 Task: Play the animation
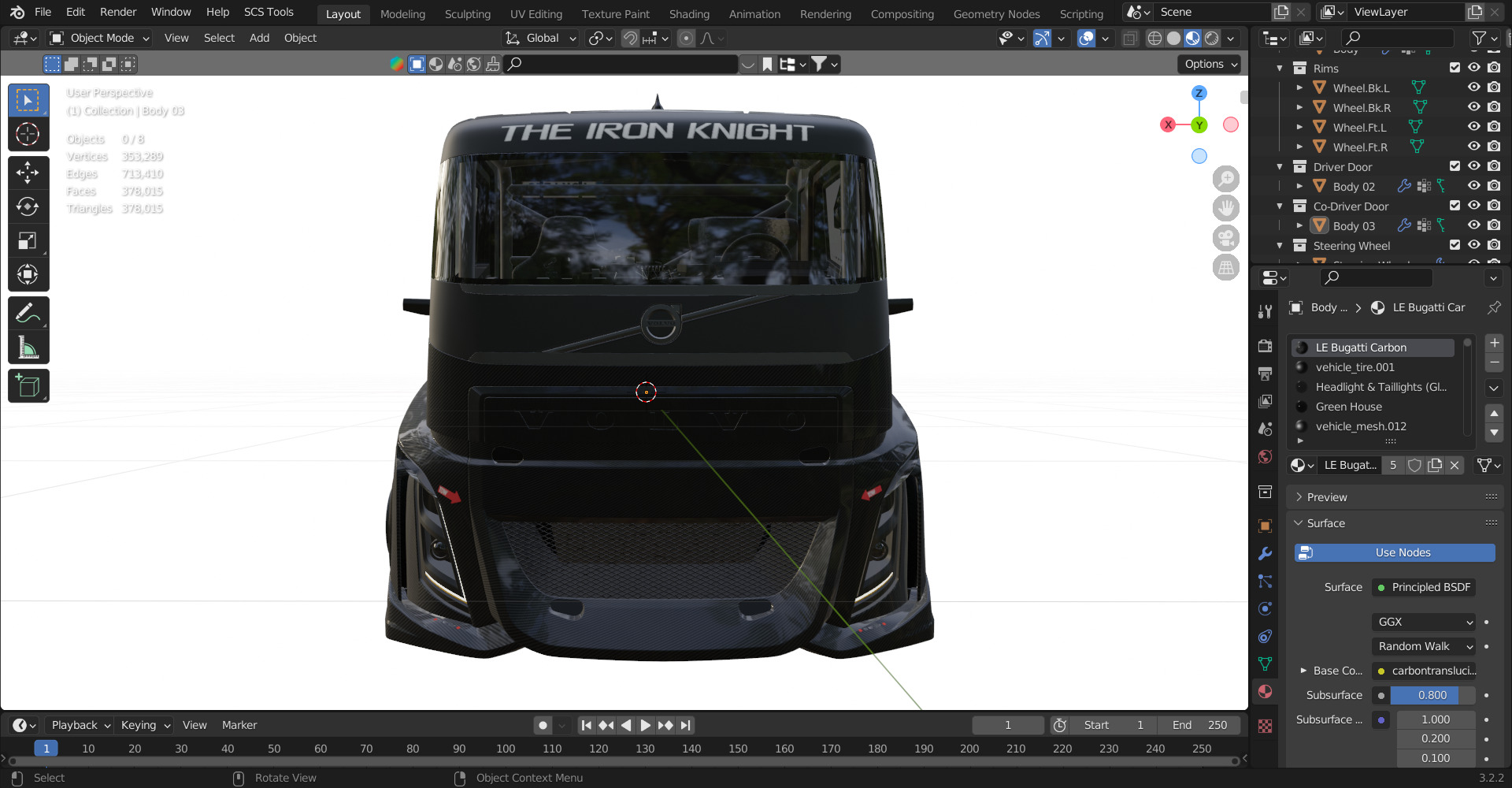[x=645, y=725]
